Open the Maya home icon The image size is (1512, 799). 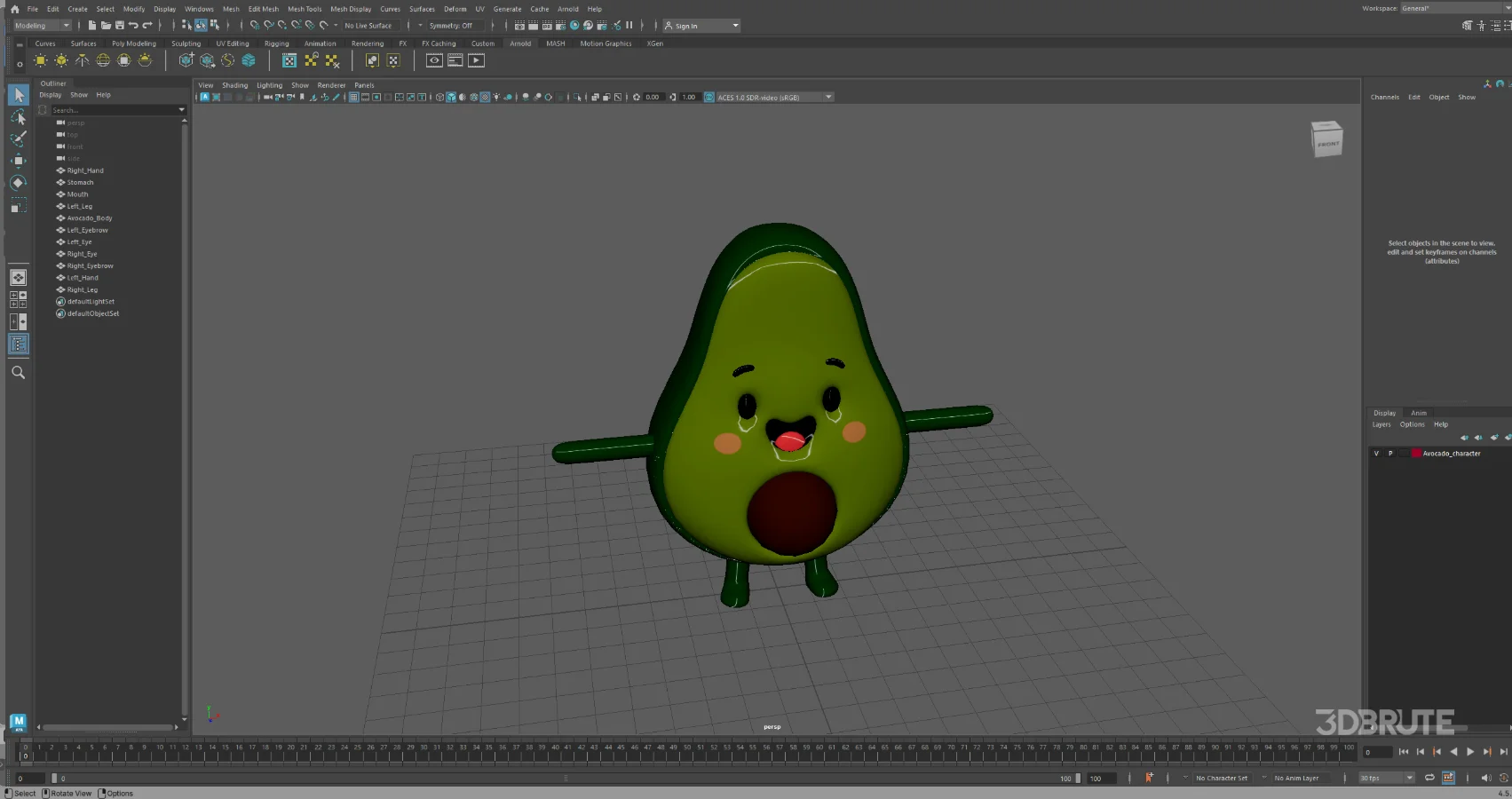[x=14, y=9]
